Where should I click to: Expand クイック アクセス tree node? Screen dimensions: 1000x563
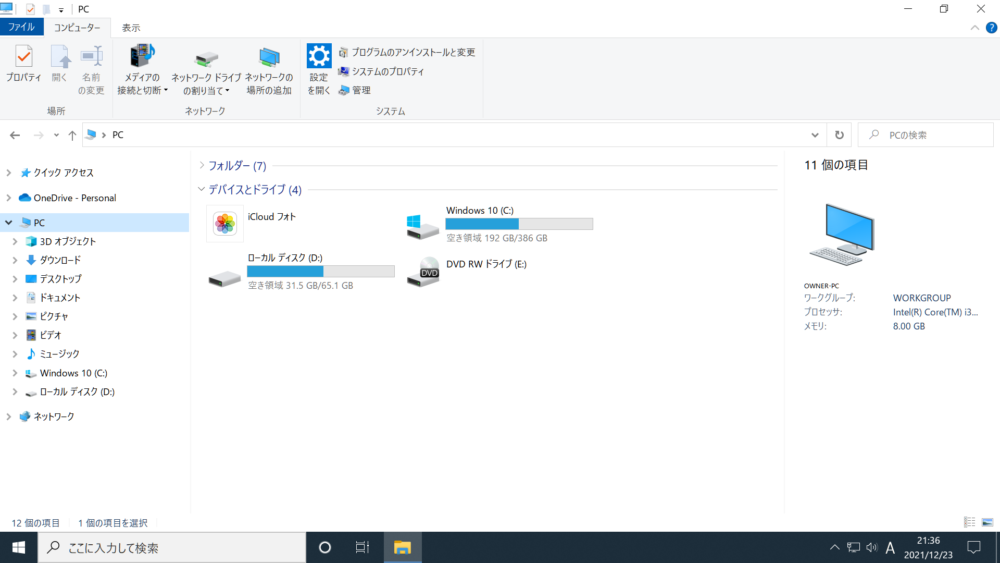pyautogui.click(x=9, y=173)
